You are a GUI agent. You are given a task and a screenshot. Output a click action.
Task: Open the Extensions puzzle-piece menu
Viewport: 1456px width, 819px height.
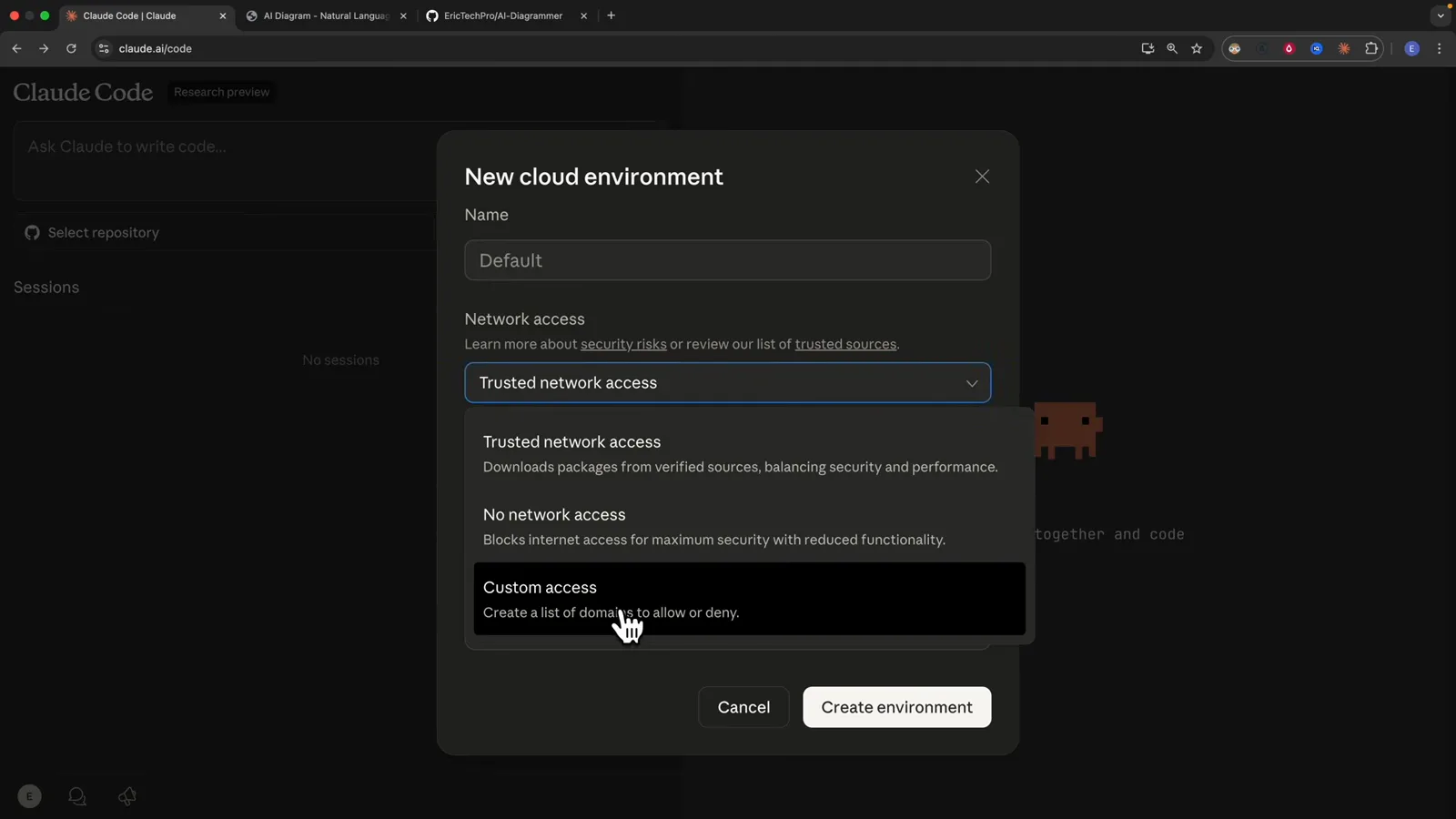(1371, 48)
